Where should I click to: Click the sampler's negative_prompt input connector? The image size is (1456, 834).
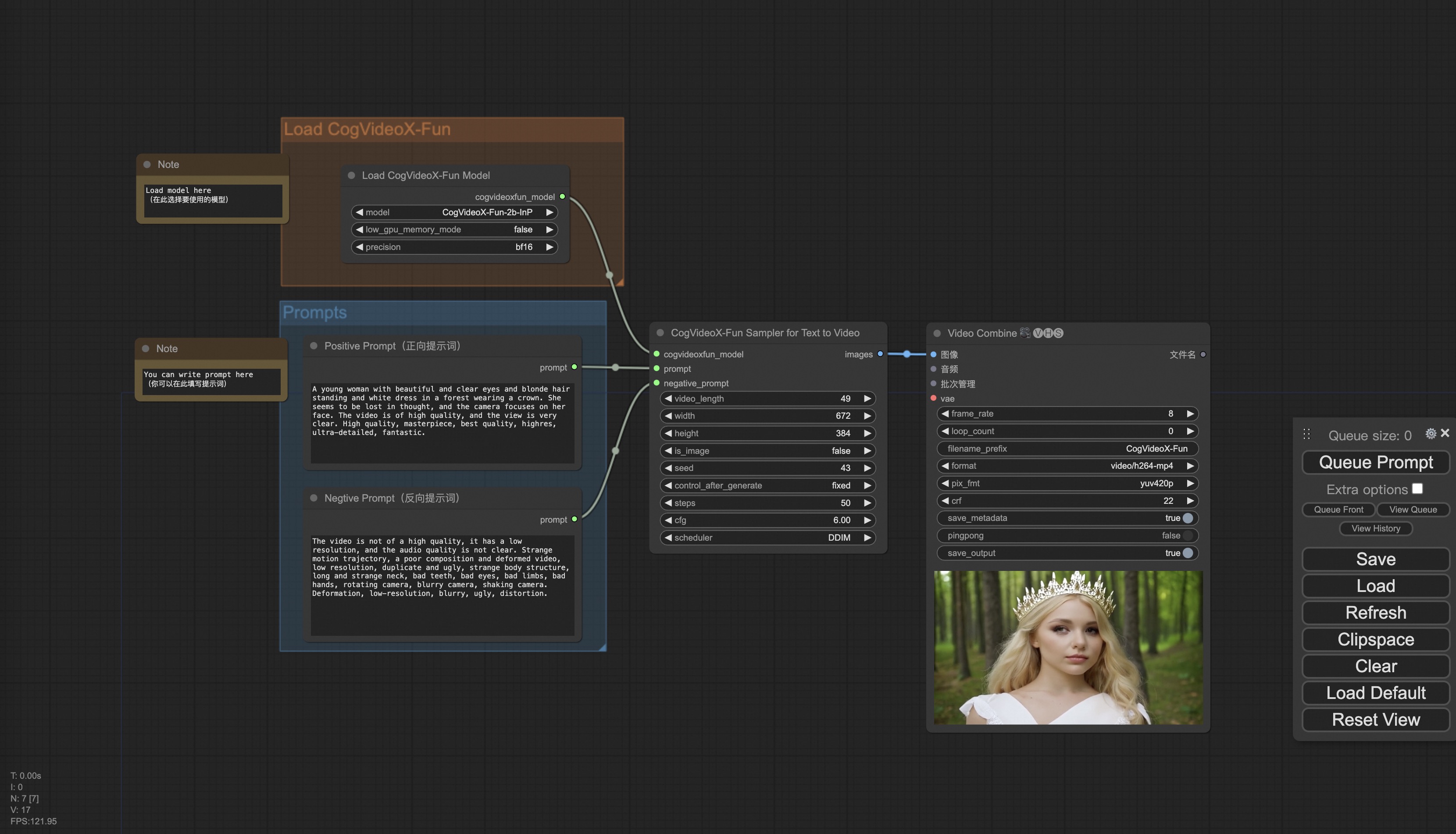(657, 383)
